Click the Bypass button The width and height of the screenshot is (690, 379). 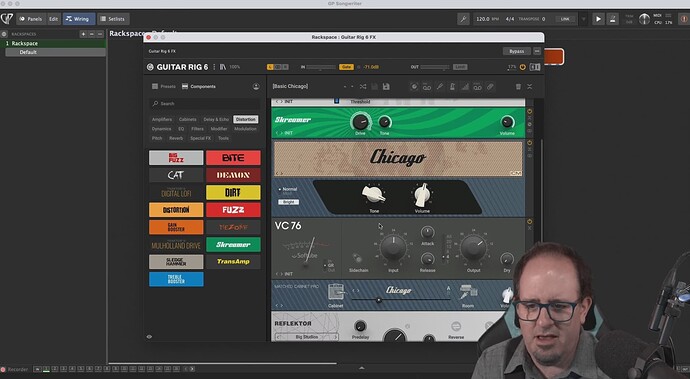click(517, 51)
